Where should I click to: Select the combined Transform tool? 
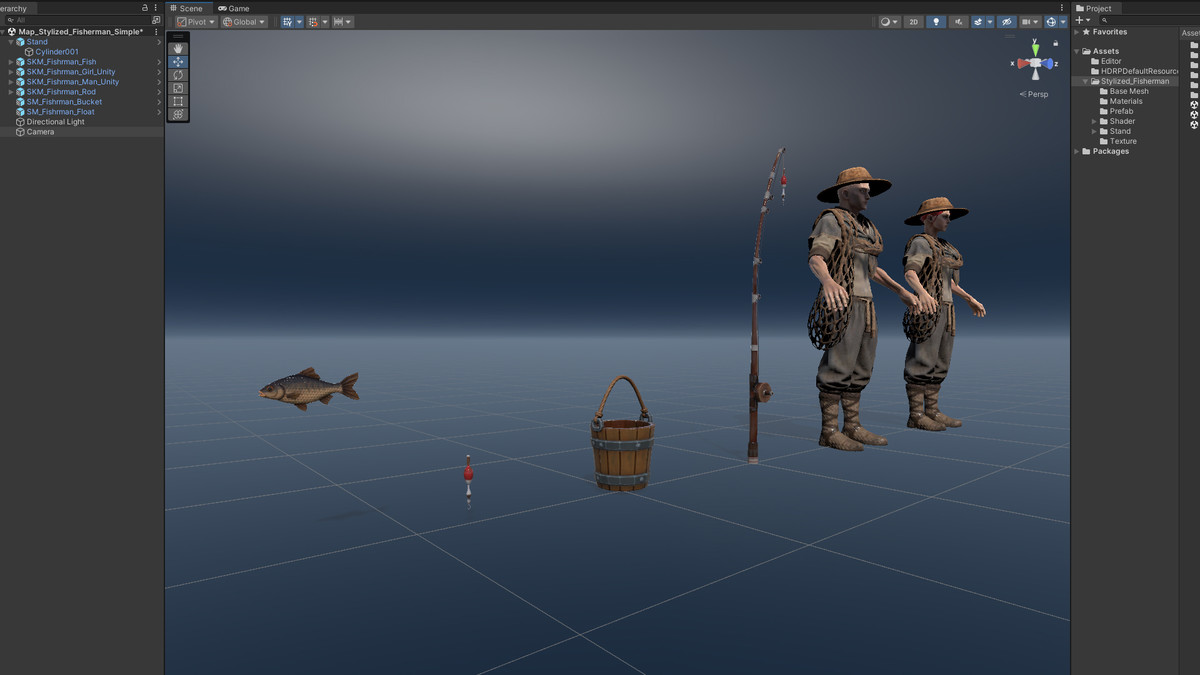coord(178,114)
